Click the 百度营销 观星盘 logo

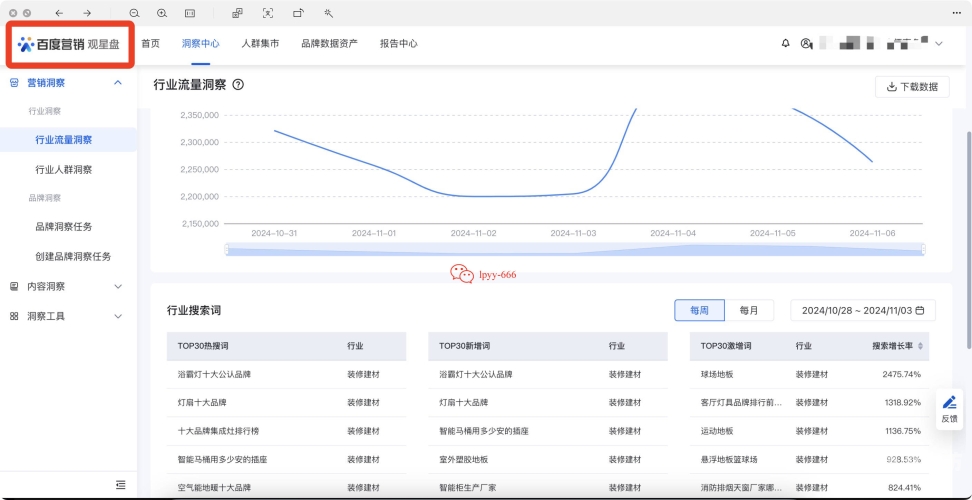[69, 45]
